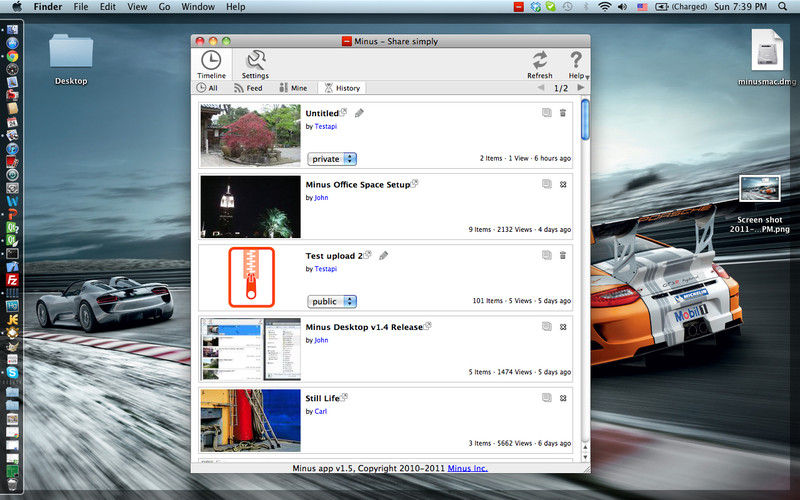Click John author link under Minus Desktop v1.4 Release
800x500 pixels.
click(321, 340)
